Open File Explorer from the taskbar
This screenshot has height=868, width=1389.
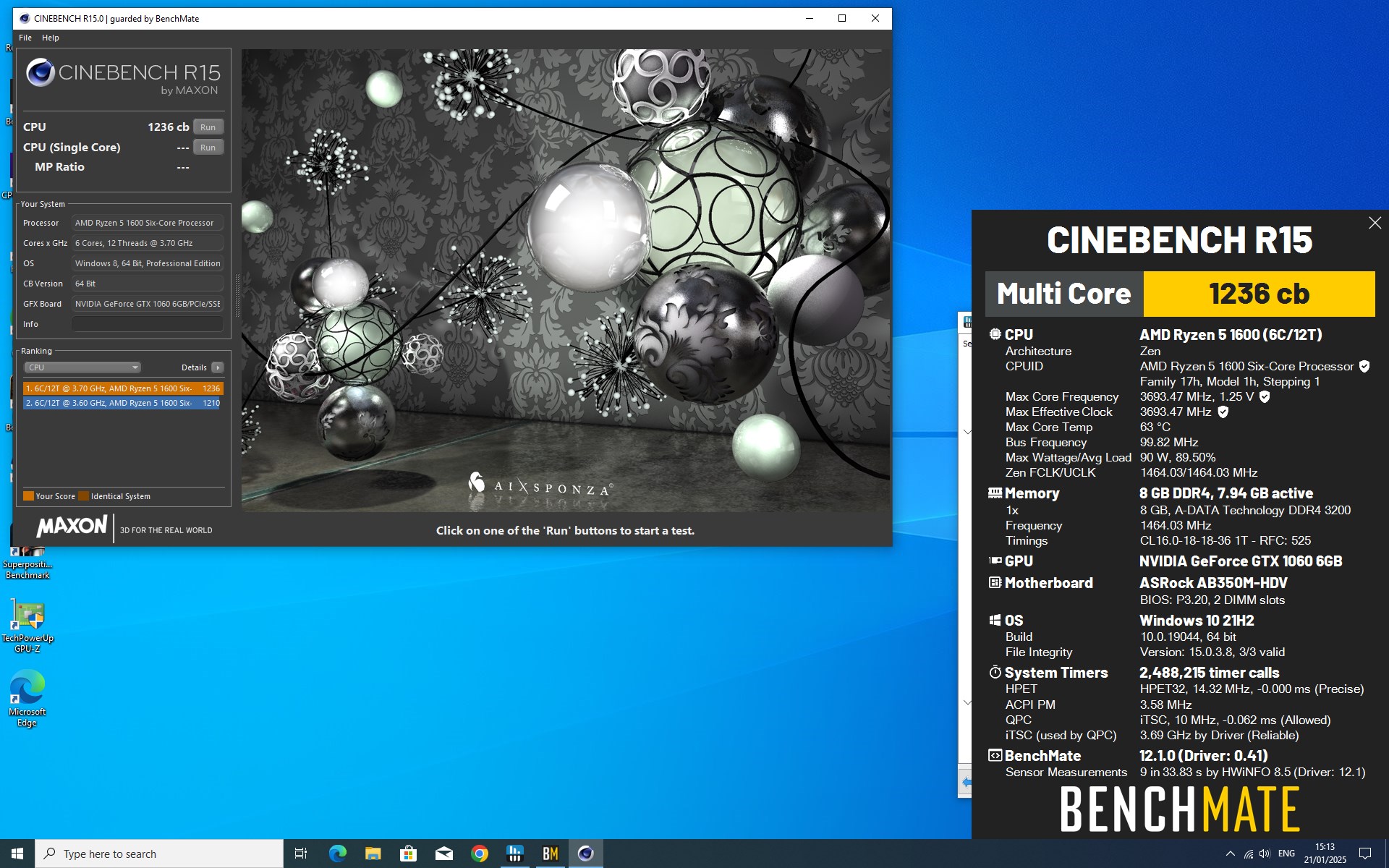[373, 854]
